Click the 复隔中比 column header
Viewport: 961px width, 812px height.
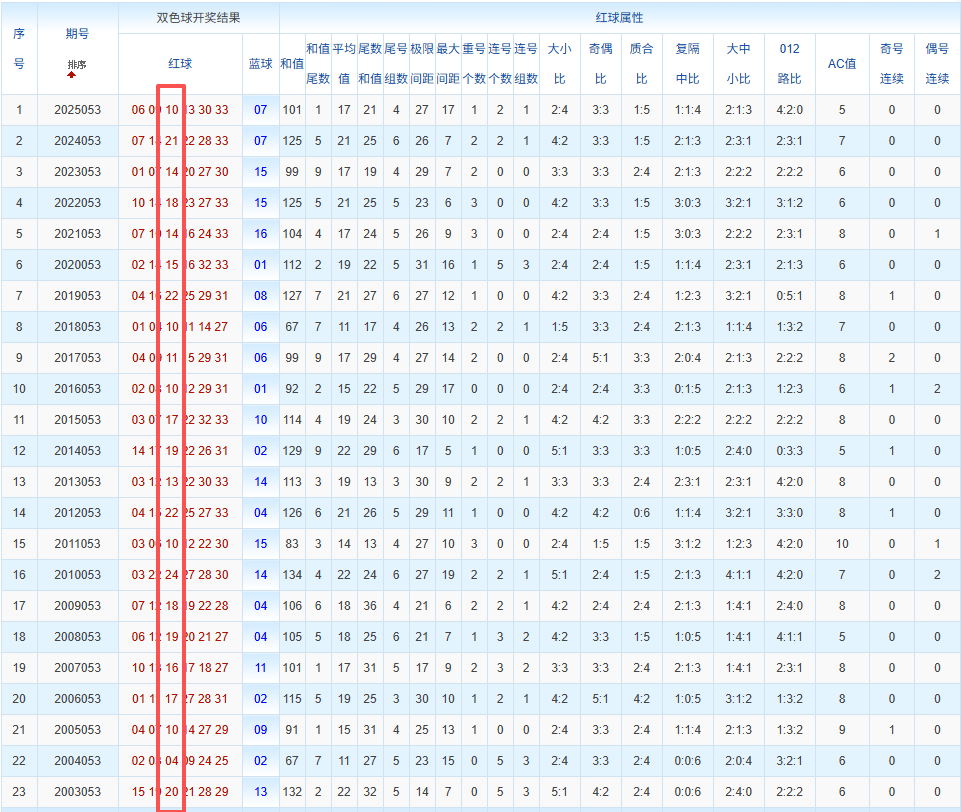click(688, 64)
